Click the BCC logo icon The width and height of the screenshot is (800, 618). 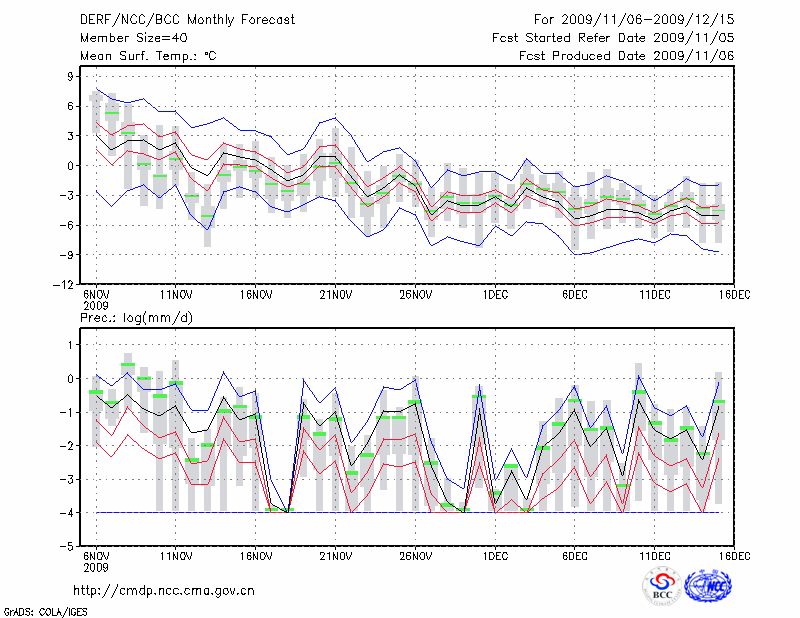[662, 586]
